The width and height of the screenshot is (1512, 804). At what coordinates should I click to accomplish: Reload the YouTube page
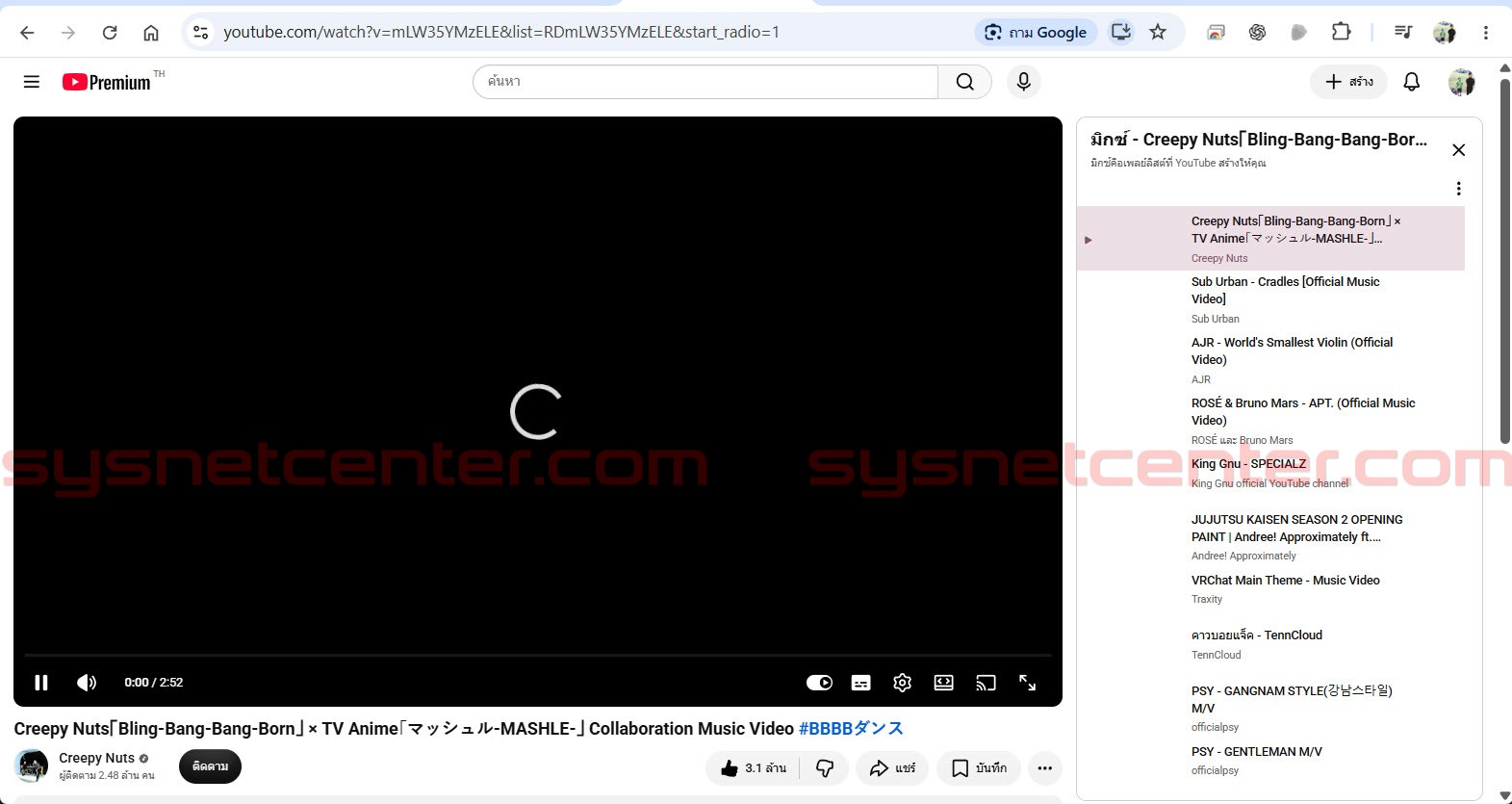(x=110, y=33)
